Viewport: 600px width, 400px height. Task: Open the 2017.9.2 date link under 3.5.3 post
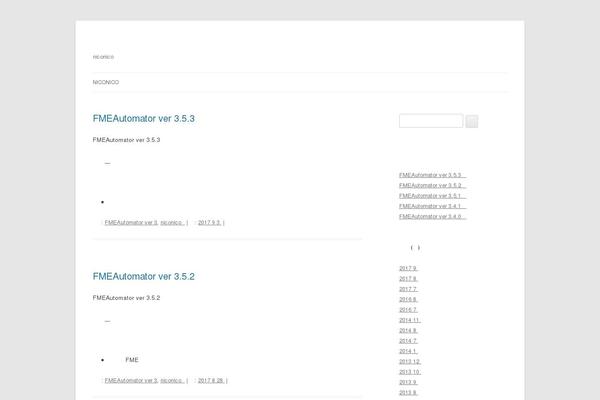click(210, 223)
